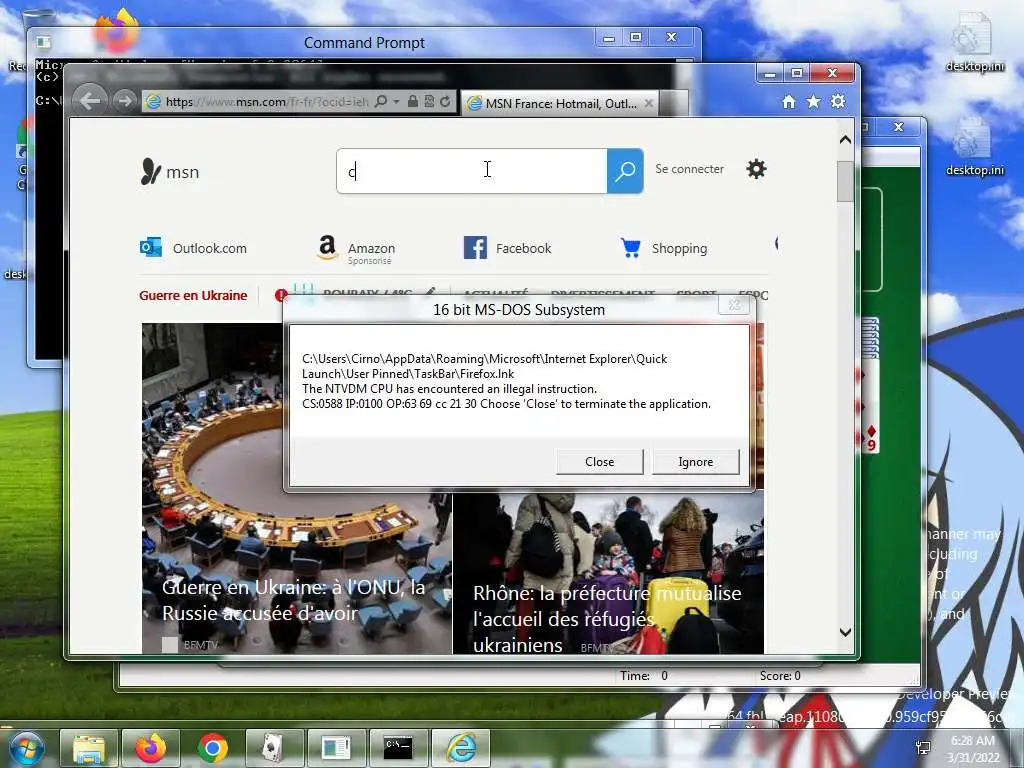Click the Internet Explorer forward arrow
Screen dimensions: 1024x768
(x=123, y=101)
